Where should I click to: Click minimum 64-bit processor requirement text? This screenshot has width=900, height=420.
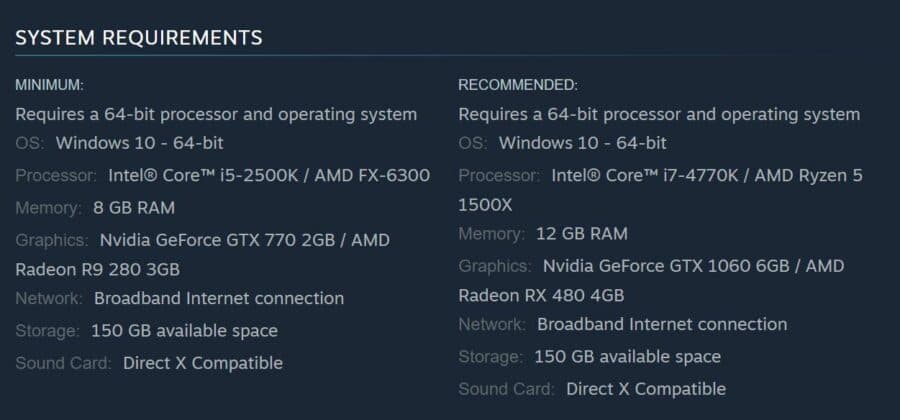tap(216, 114)
